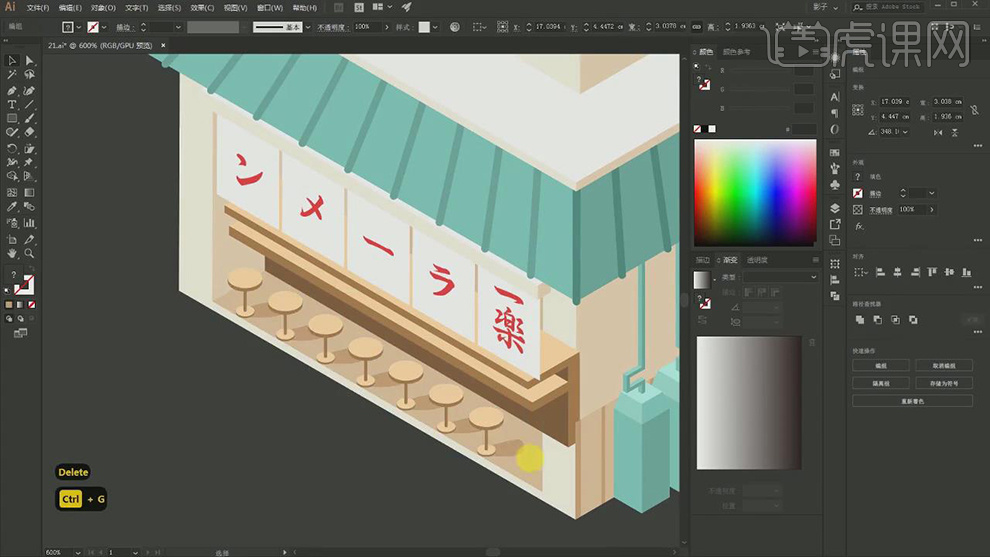Screen dimensions: 990x557
Task: Select the Eyedropper tool
Action: 12,207
